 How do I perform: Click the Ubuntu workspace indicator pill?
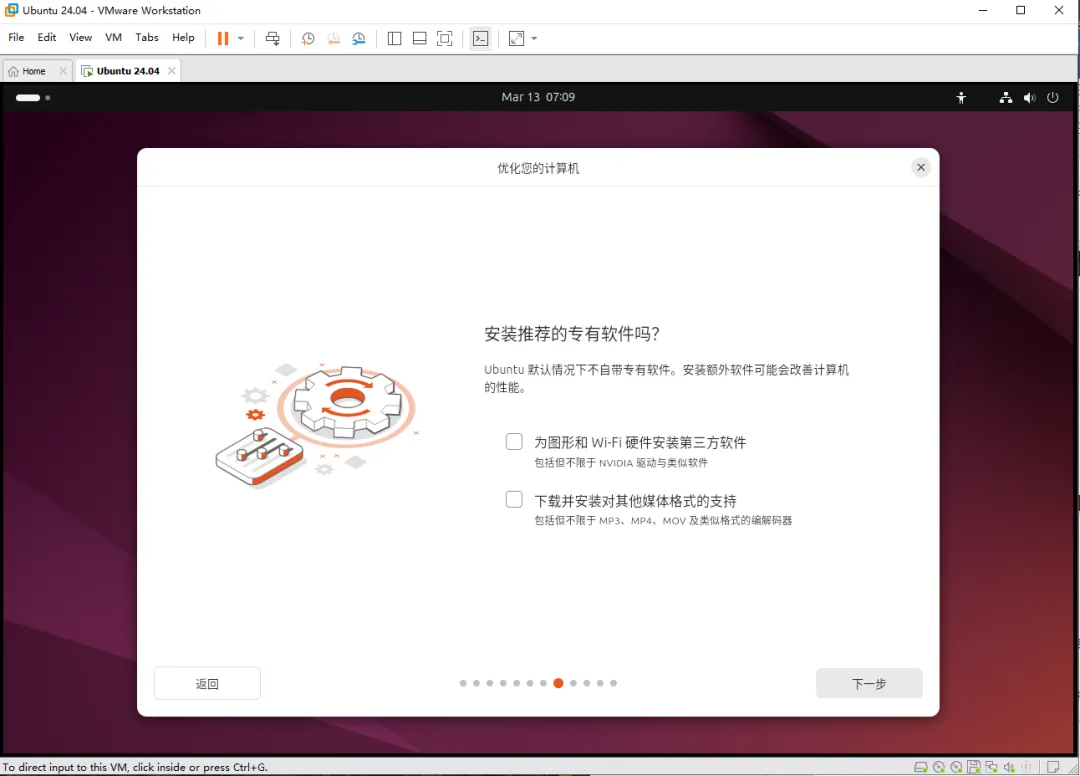[x=28, y=98]
